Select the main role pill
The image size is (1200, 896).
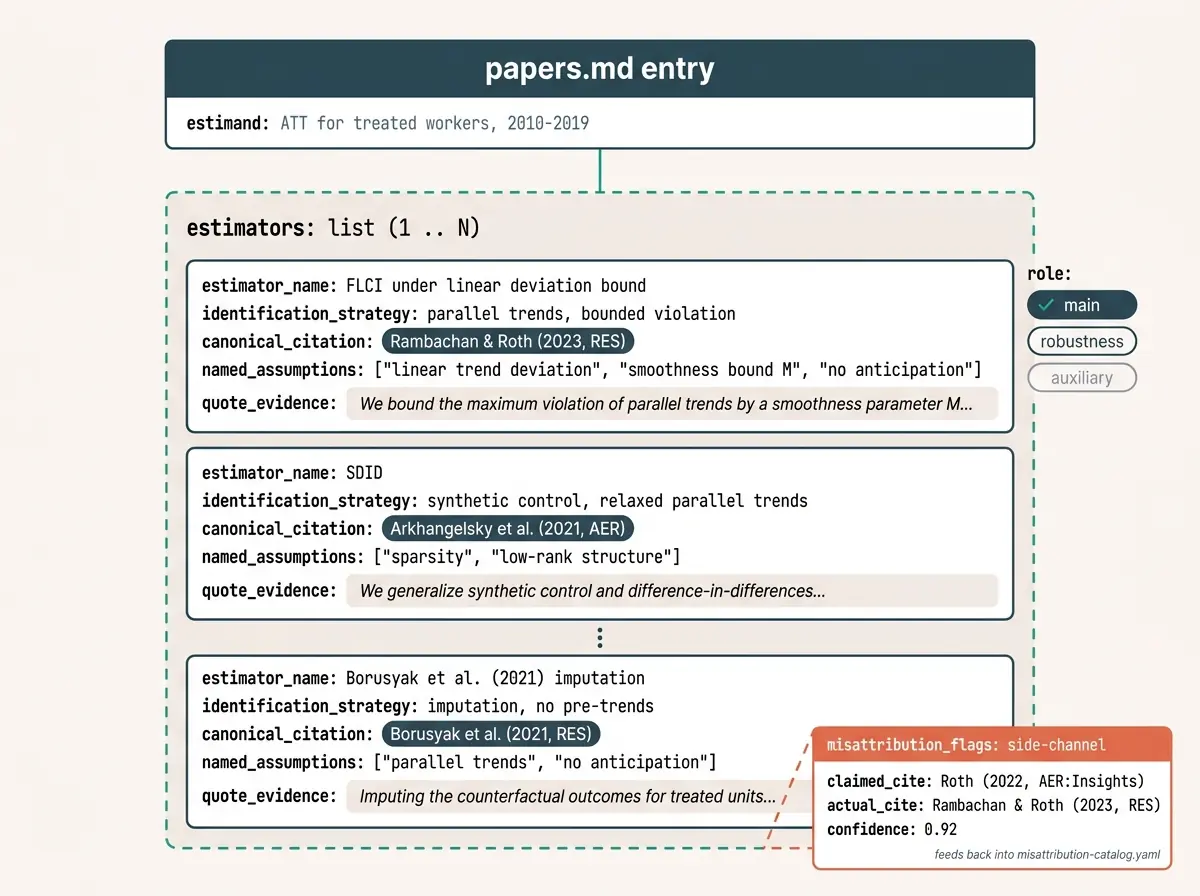tap(1082, 305)
